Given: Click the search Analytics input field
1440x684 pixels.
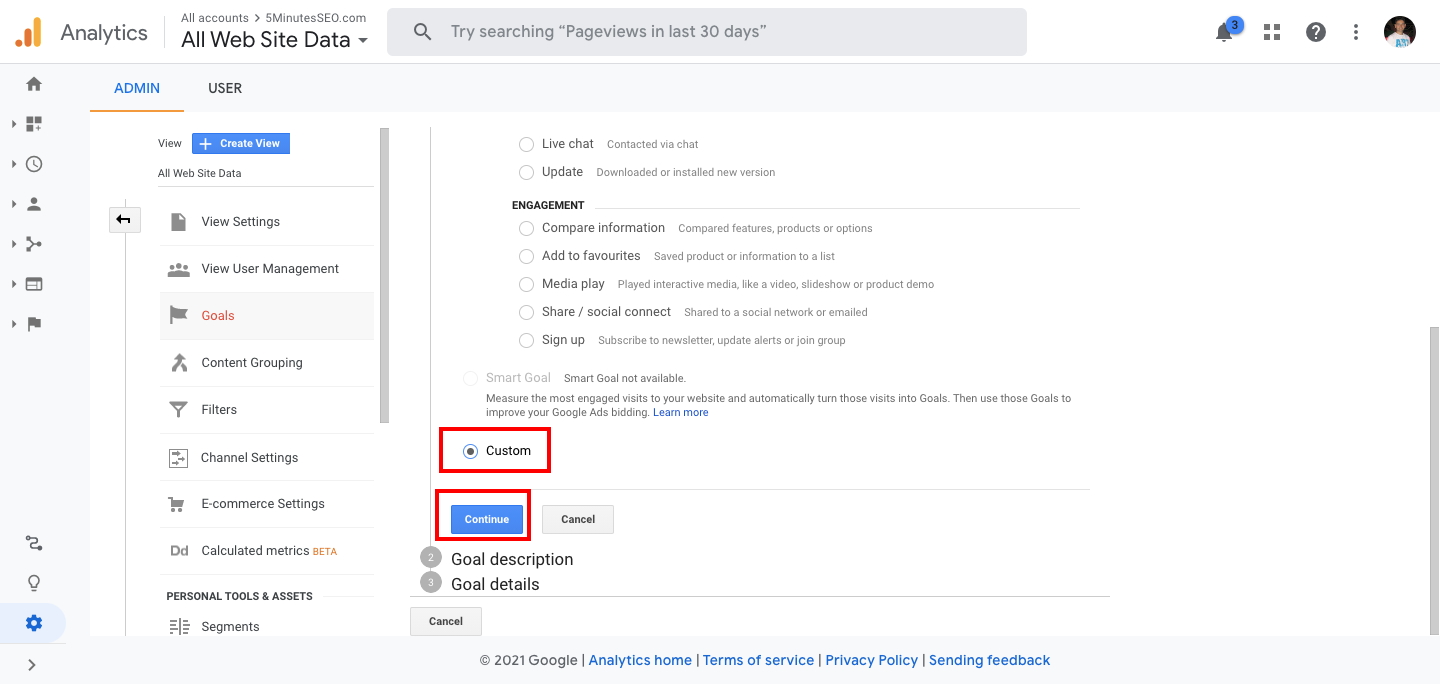Looking at the screenshot, I should [x=707, y=32].
